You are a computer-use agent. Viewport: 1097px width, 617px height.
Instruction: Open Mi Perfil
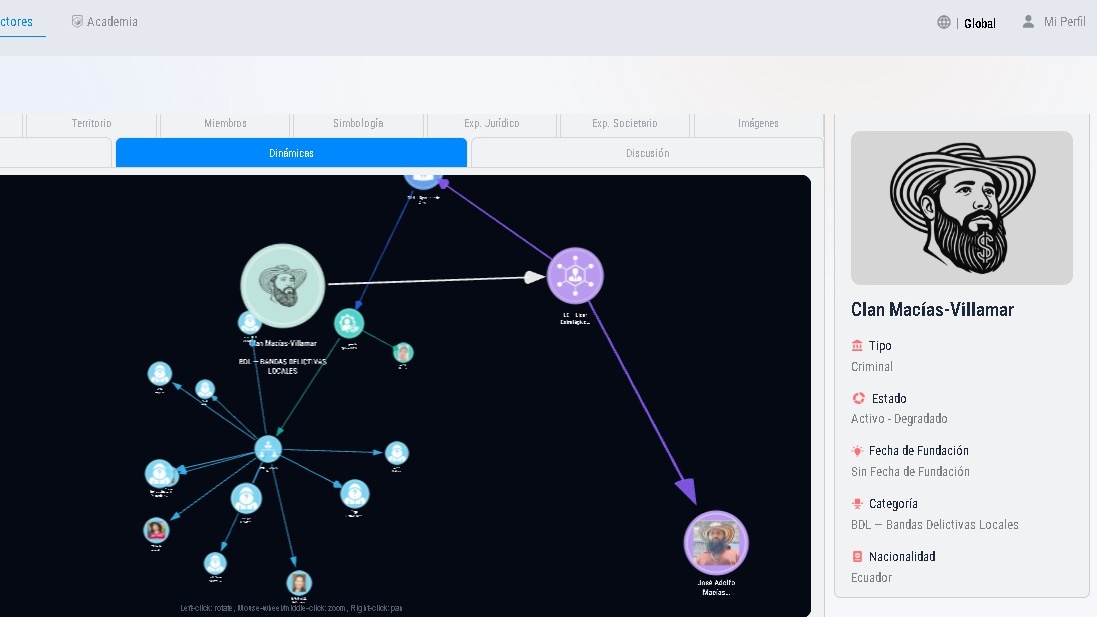(1064, 22)
